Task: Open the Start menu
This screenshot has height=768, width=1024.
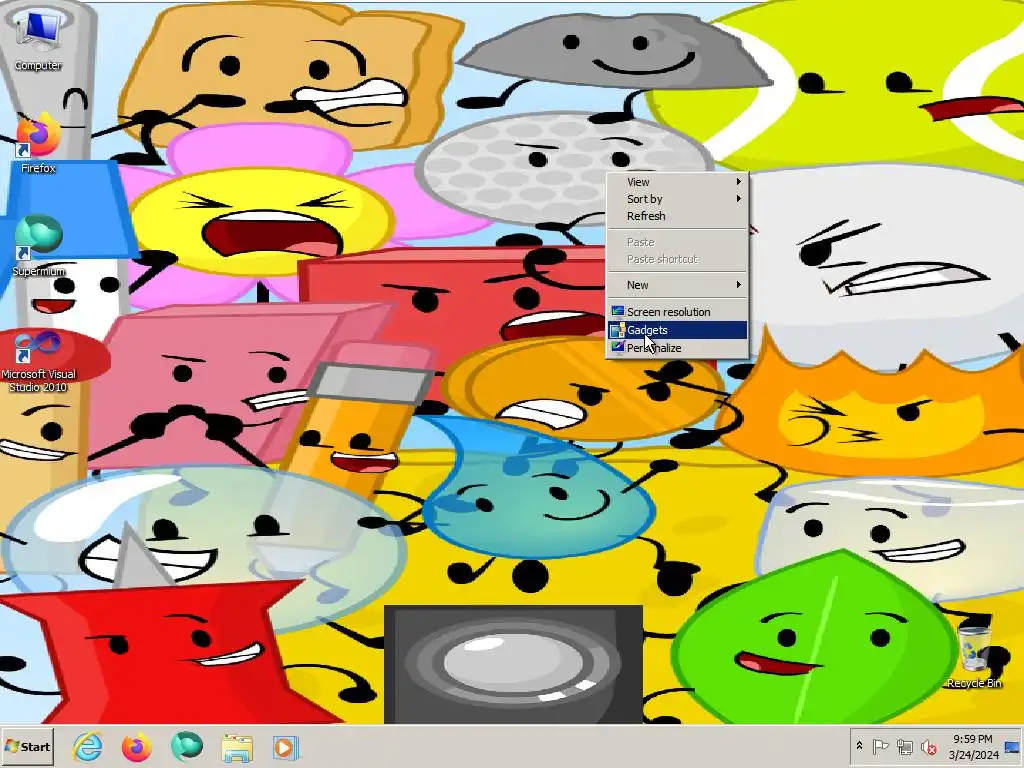Action: (28, 746)
